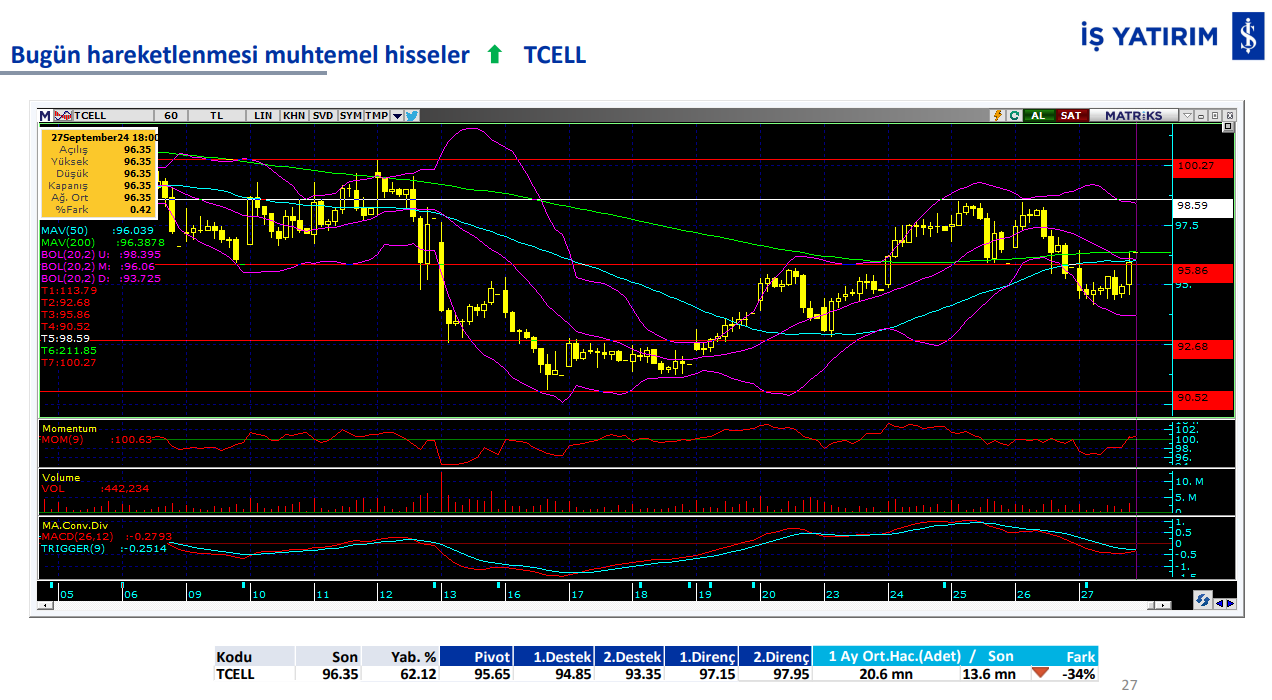1272x700 pixels.
Task: Toggle the KHN toolbar button
Action: click(294, 115)
